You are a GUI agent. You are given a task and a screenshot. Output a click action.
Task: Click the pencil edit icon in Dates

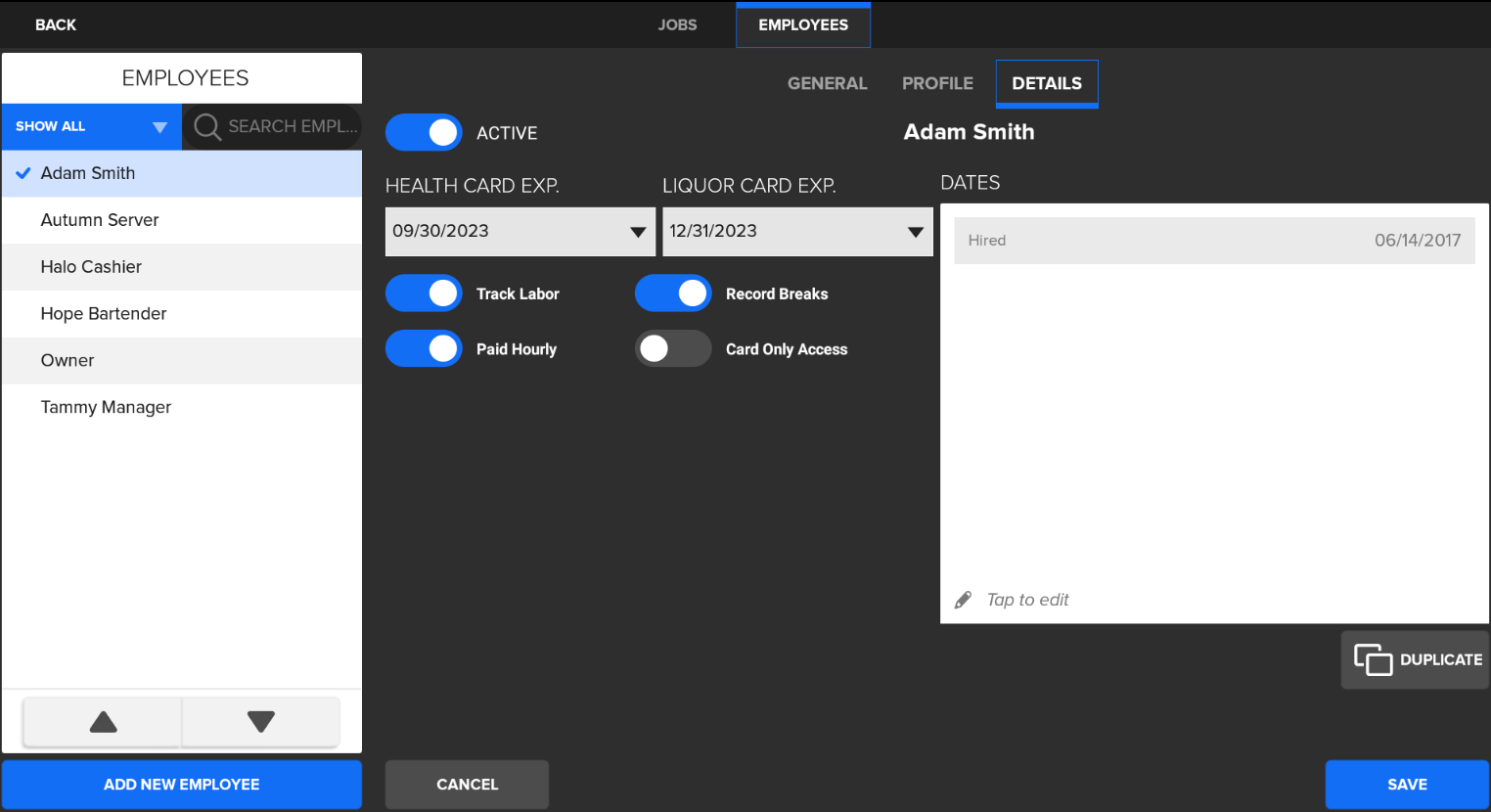point(964,600)
